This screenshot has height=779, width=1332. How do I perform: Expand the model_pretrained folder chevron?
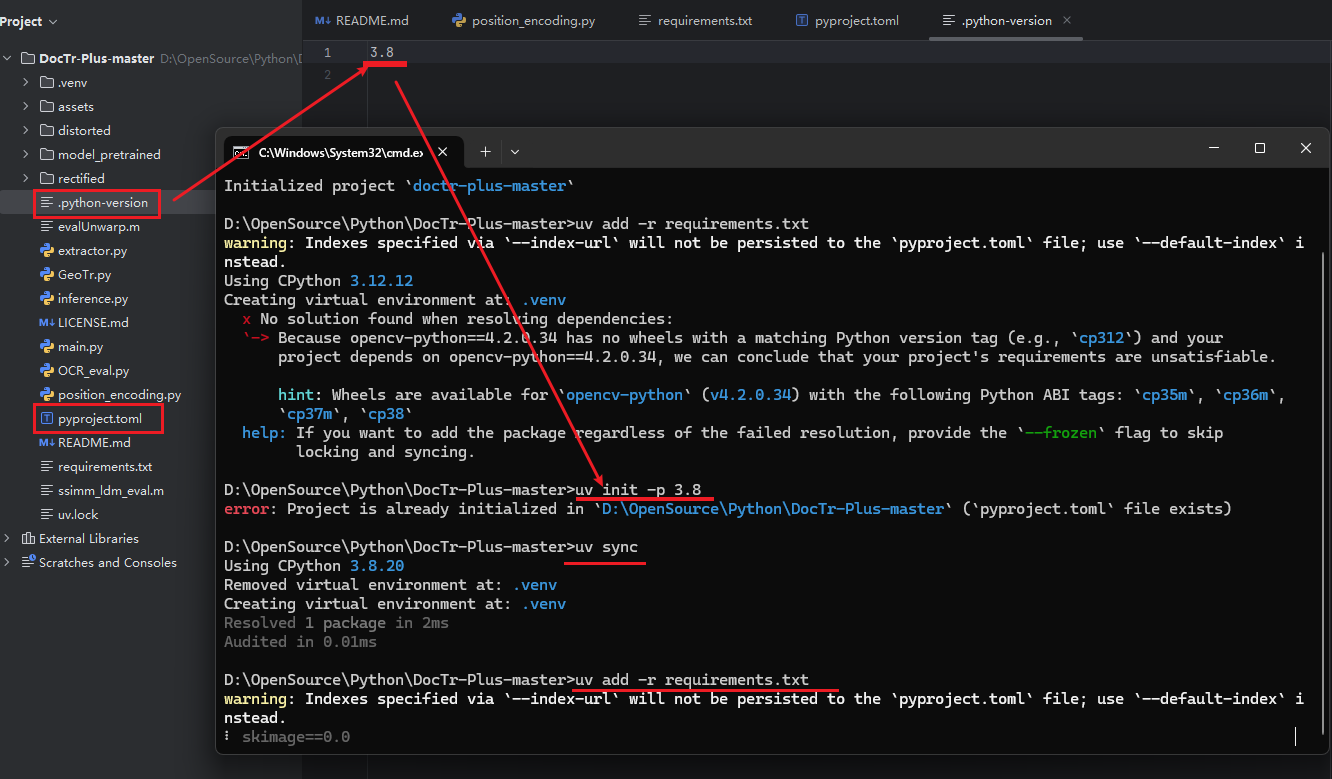[x=27, y=154]
